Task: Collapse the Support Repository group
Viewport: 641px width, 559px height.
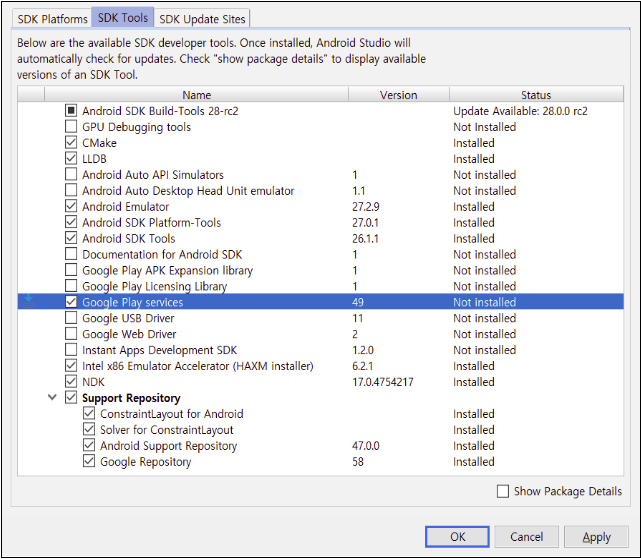Action: 52,397
